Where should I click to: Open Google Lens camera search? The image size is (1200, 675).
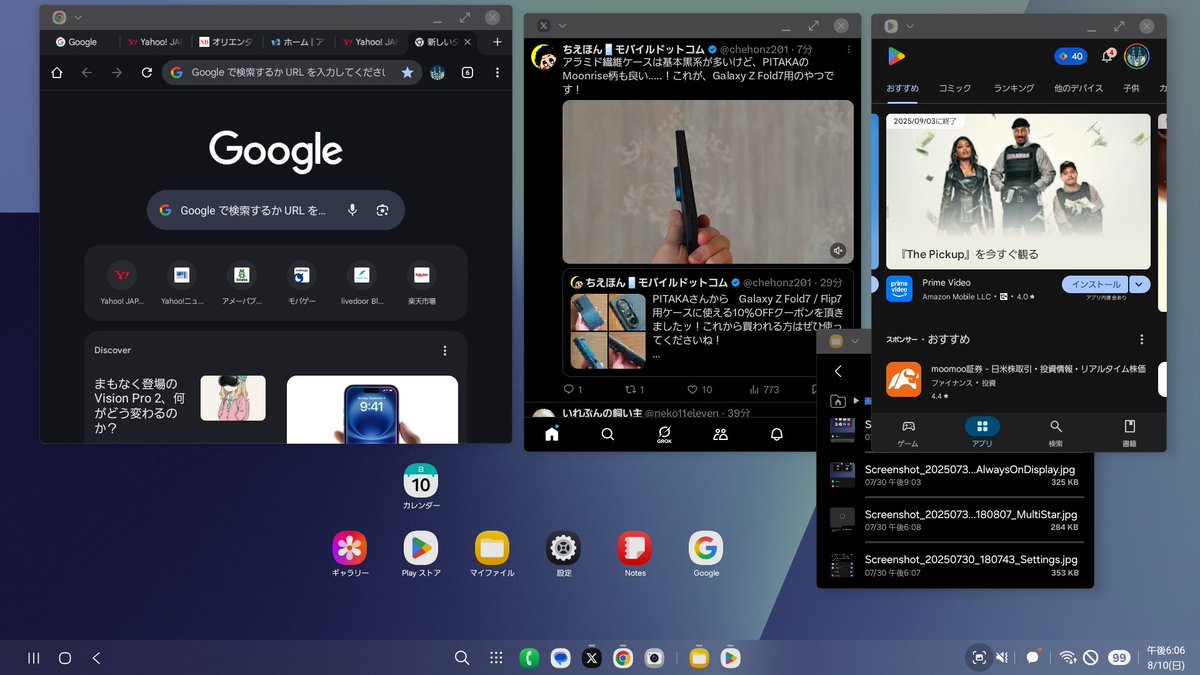pos(382,210)
